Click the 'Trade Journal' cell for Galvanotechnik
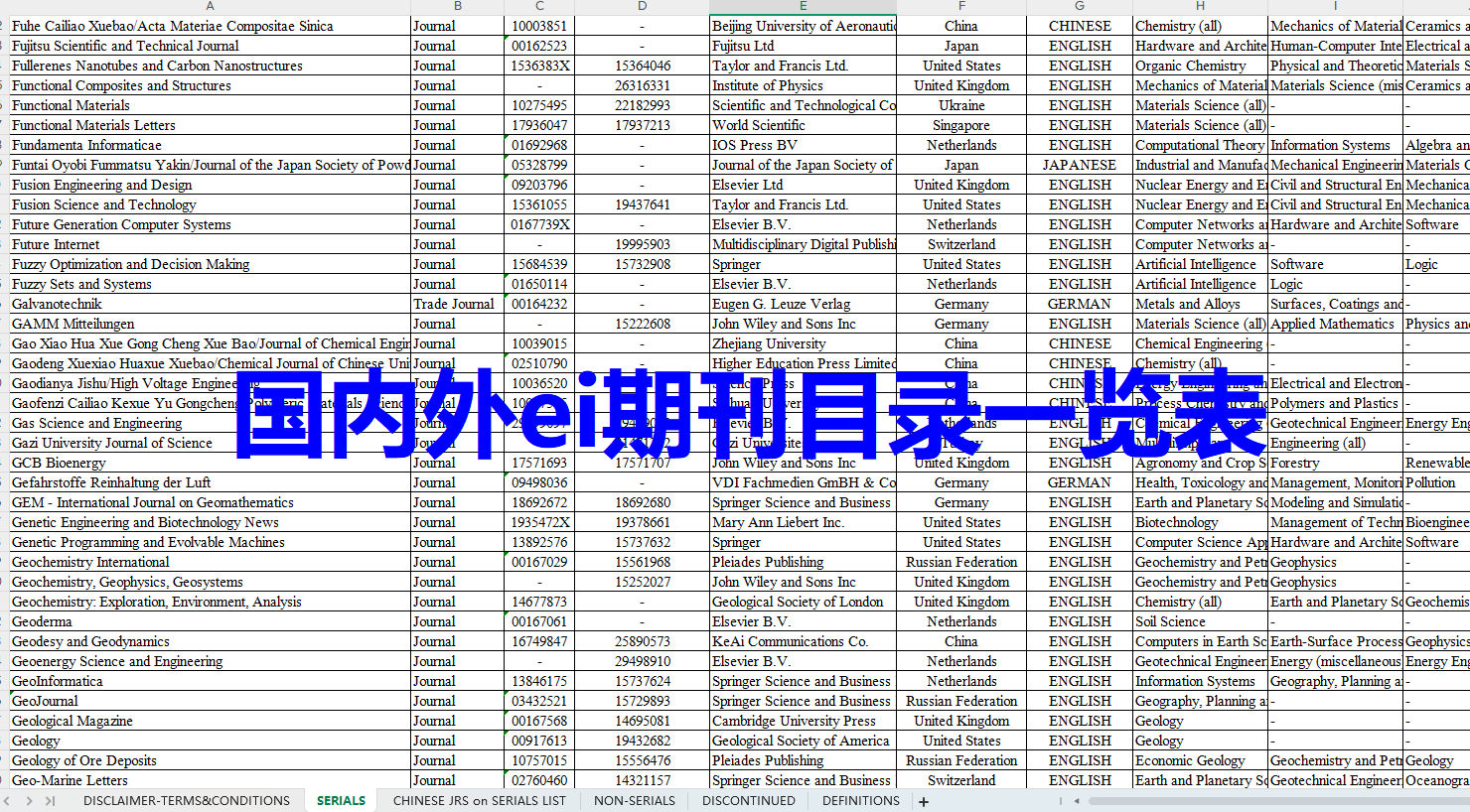 coord(457,304)
